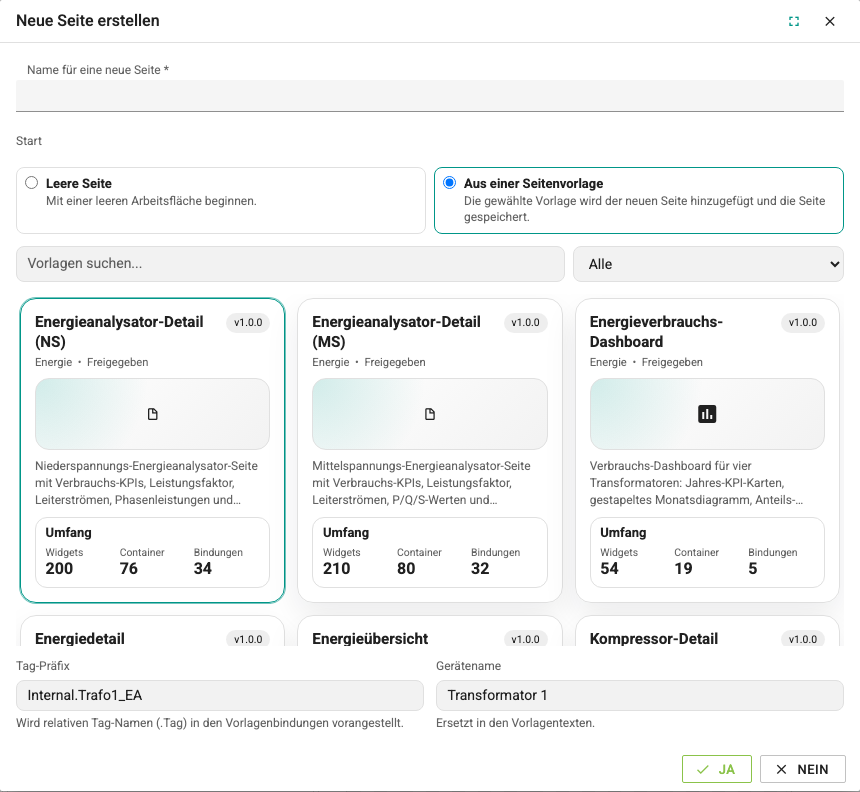Viewport: 860px width, 792px height.
Task: Select the Leere Seite radio option
Action: tap(32, 183)
